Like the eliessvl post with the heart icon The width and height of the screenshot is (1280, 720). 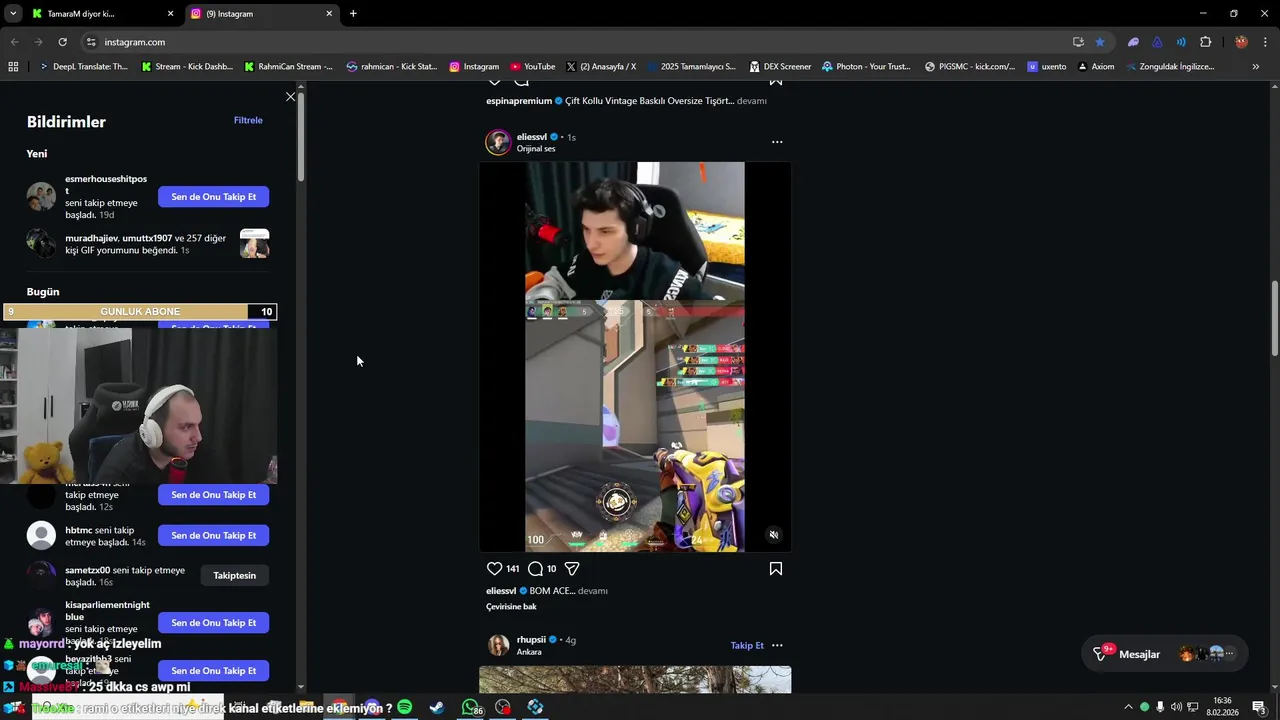point(494,568)
